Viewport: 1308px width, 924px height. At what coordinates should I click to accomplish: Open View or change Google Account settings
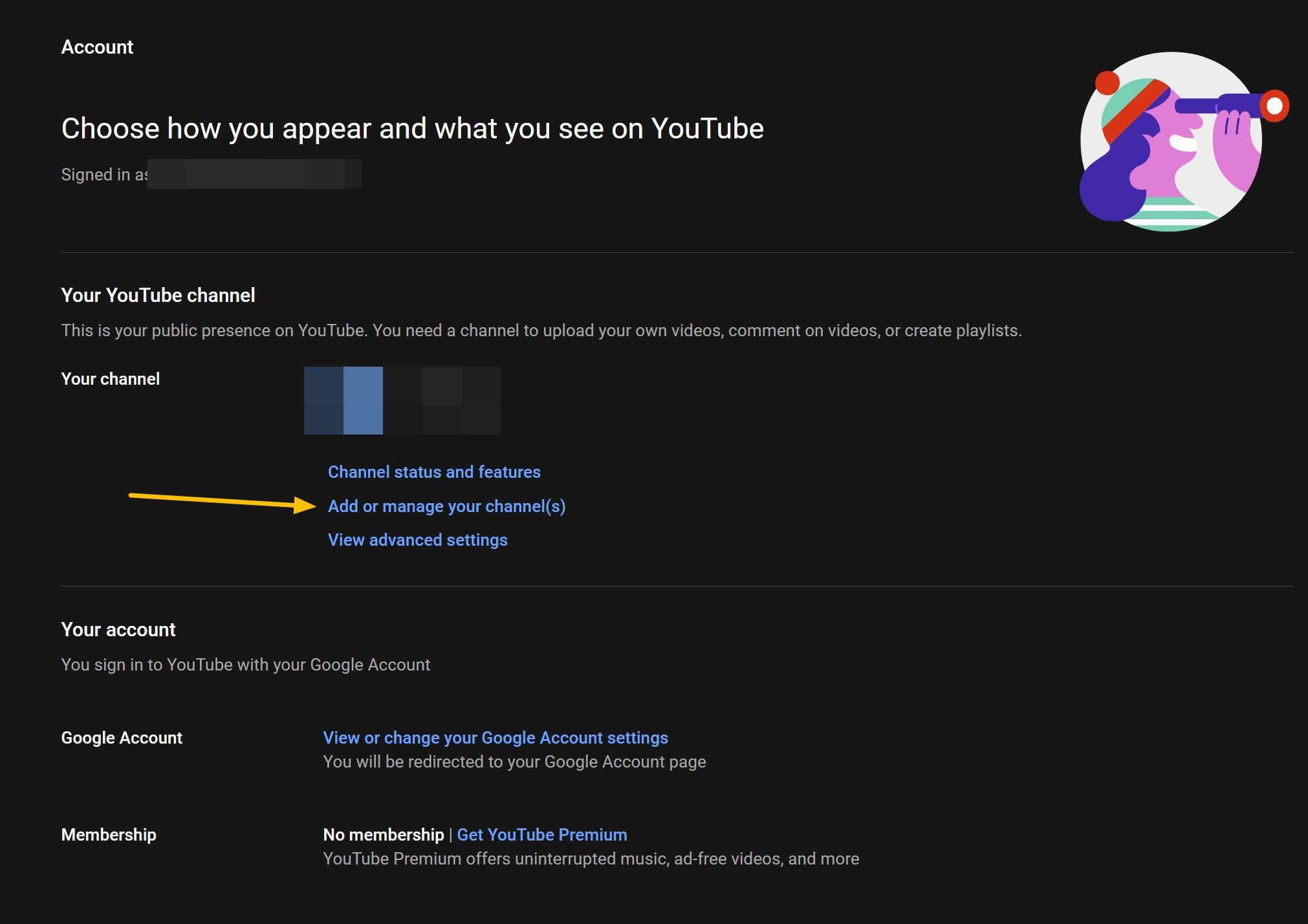click(x=495, y=738)
